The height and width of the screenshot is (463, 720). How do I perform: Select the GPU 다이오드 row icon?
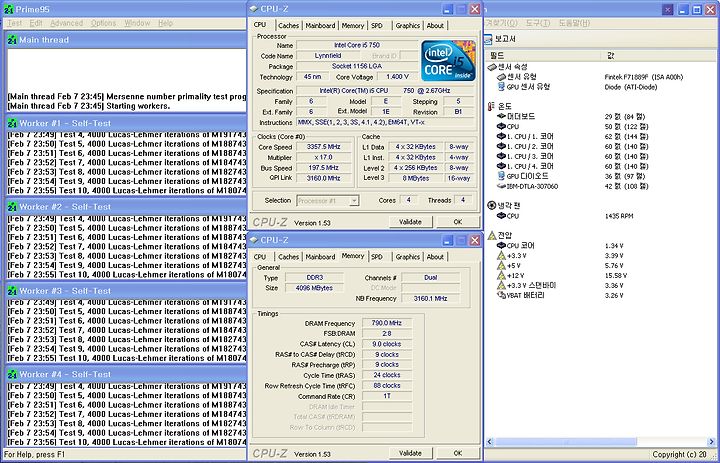click(501, 176)
